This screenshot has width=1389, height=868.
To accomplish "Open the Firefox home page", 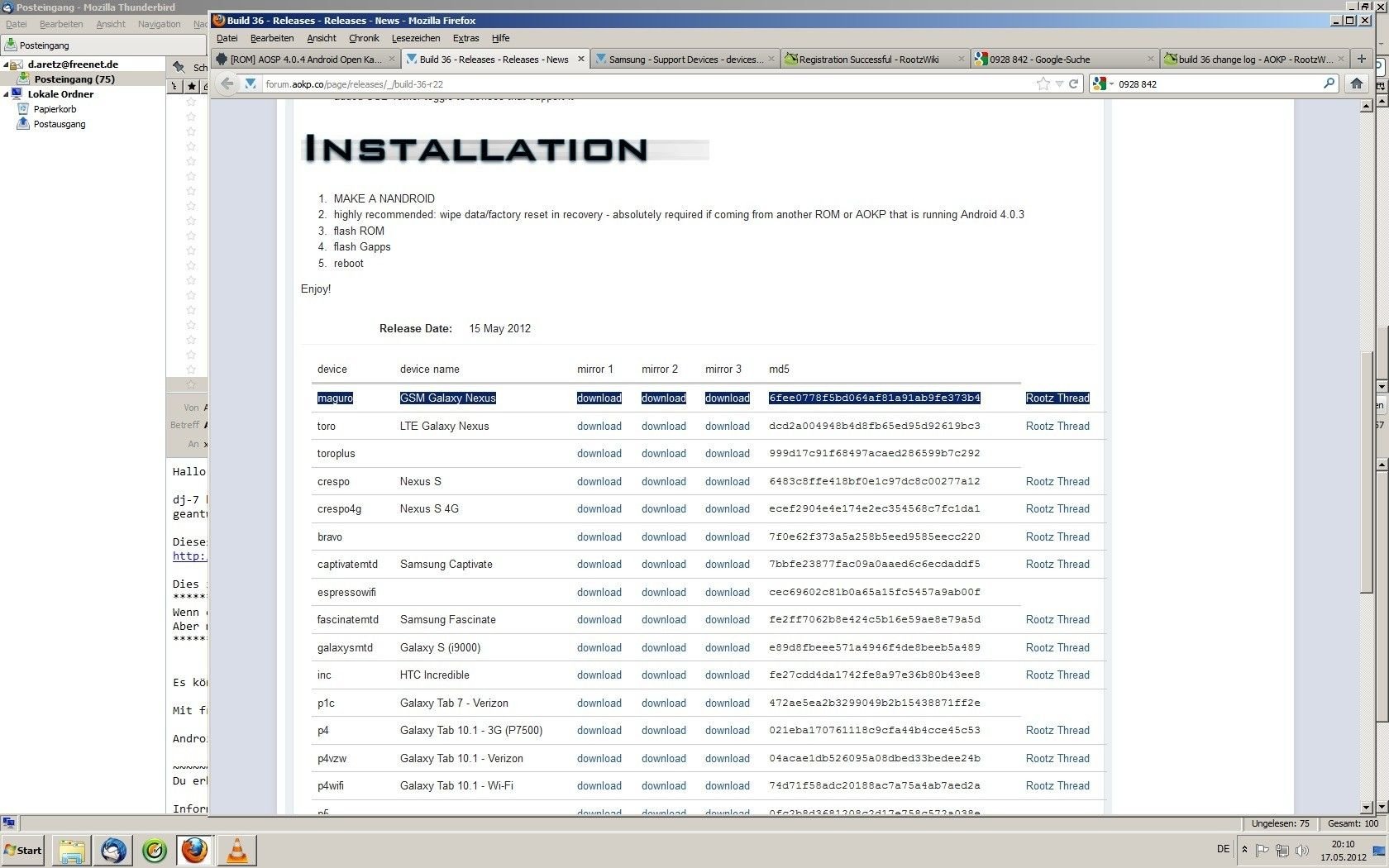I will pos(1356,83).
